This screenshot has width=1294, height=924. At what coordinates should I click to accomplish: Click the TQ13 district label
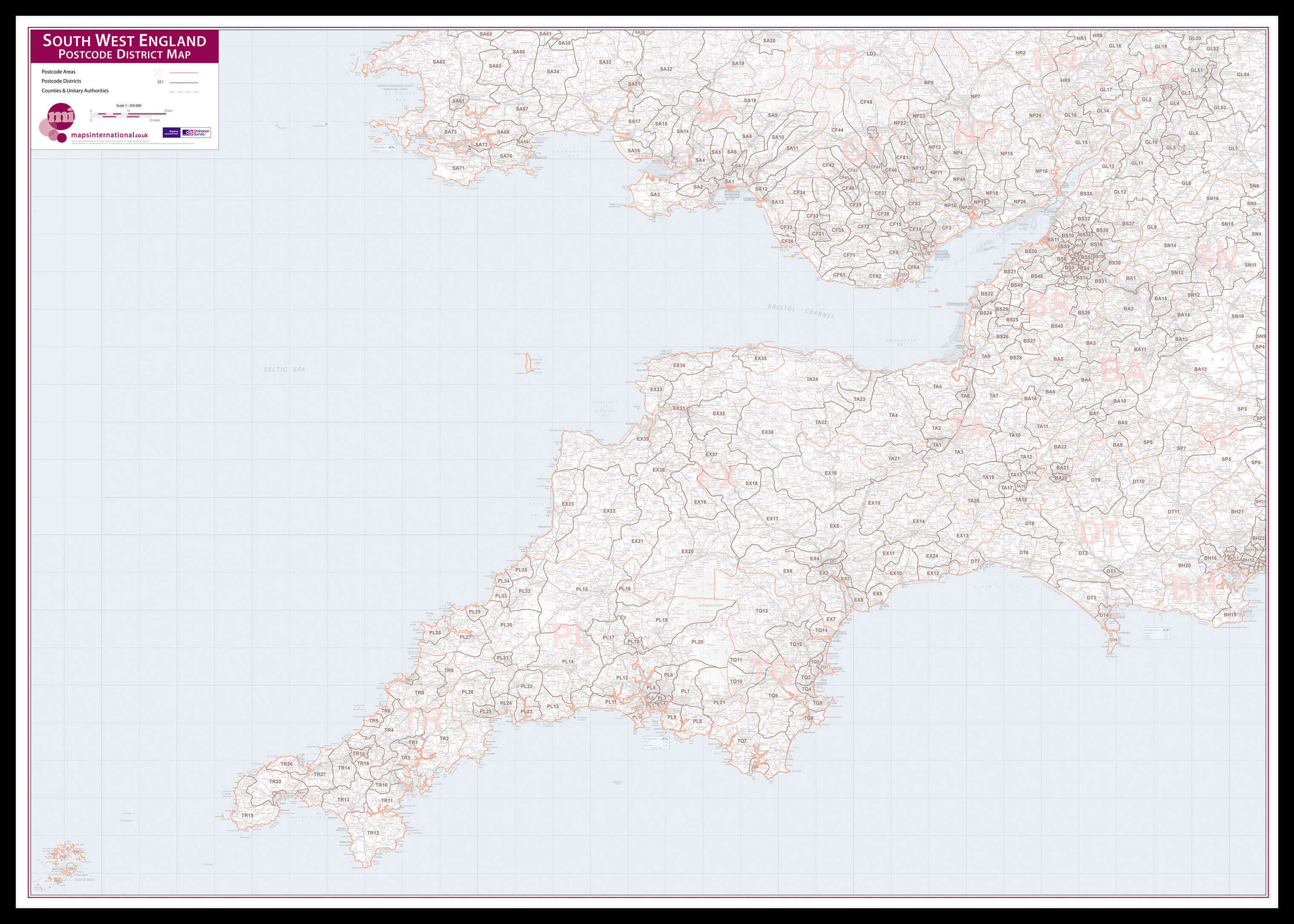(x=762, y=610)
